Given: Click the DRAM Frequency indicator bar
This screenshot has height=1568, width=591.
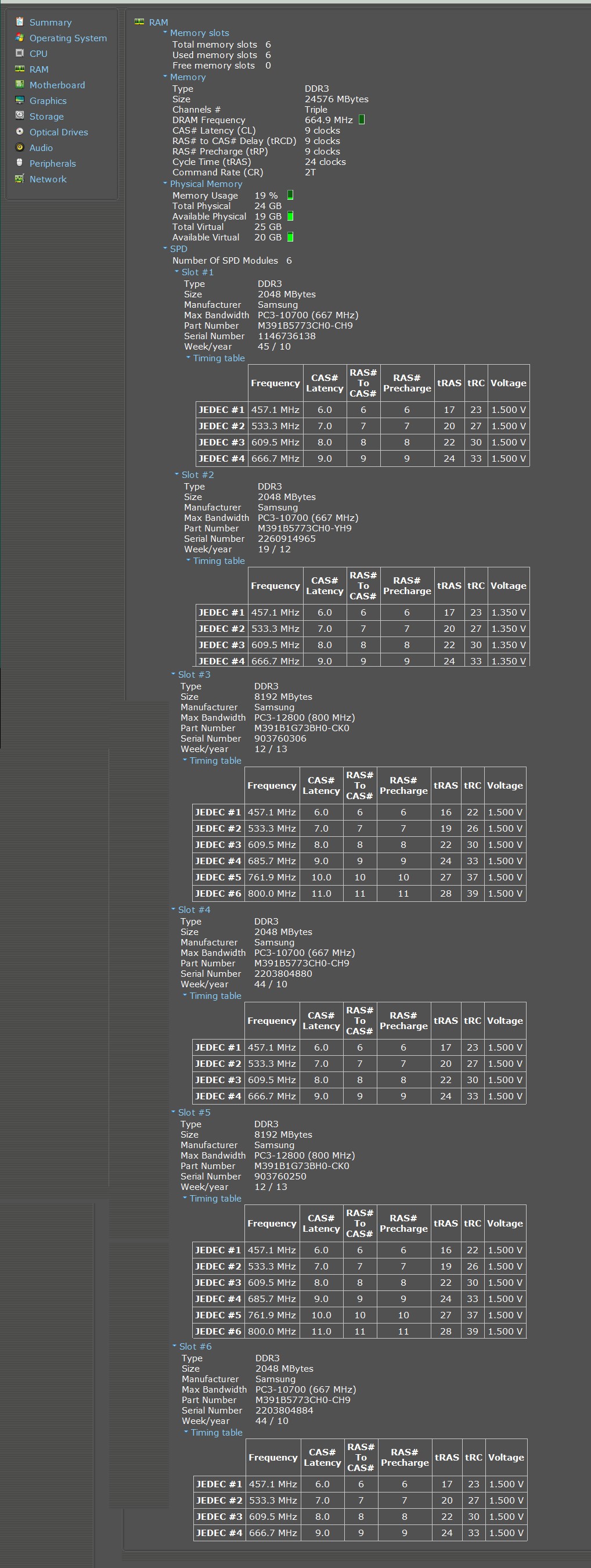Looking at the screenshot, I should pos(362,119).
